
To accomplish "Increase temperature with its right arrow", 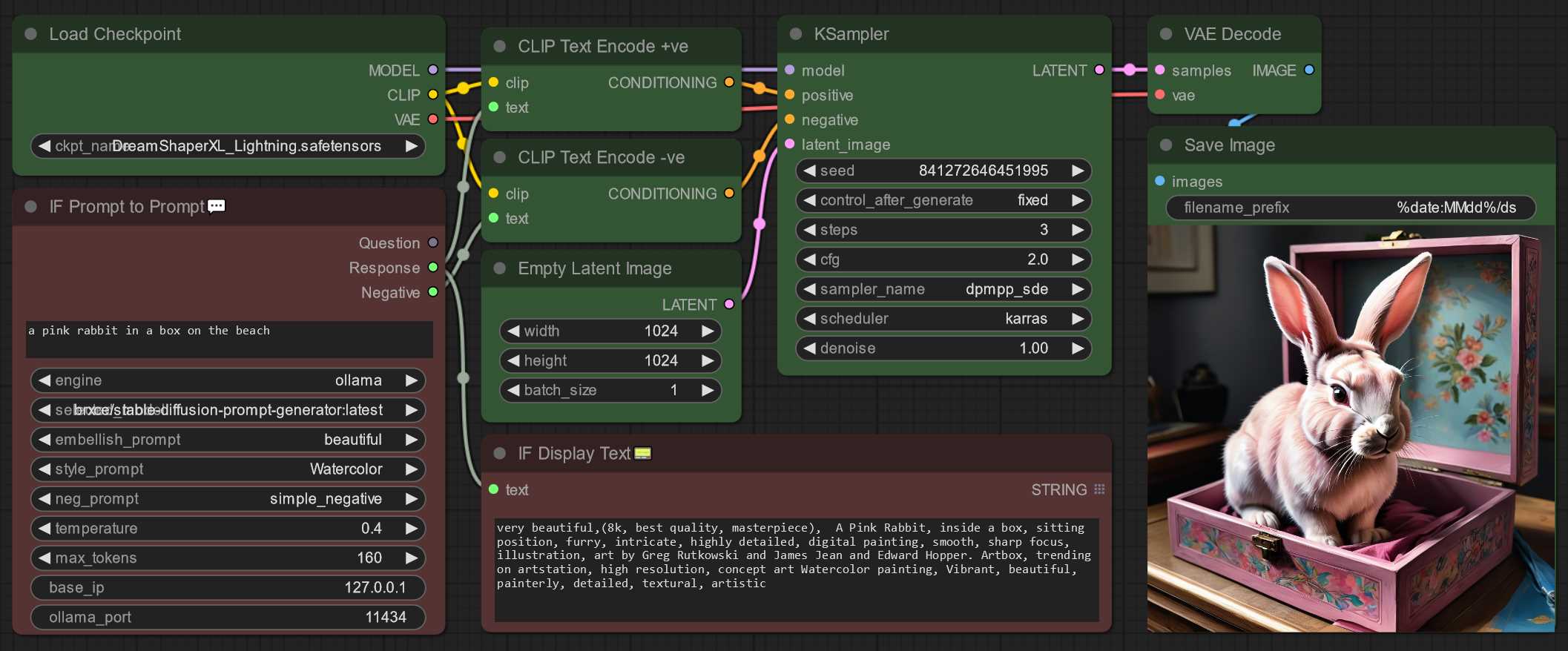I will [411, 529].
